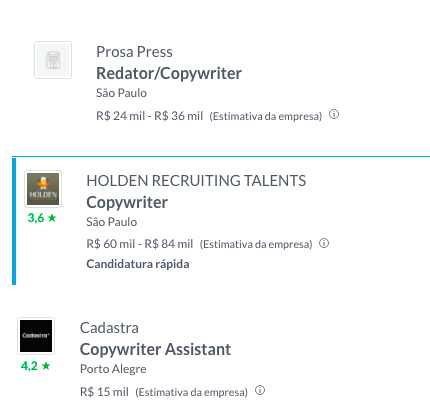Open salary info icon for Cadastra listing
The width and height of the screenshot is (430, 418).
click(x=260, y=390)
